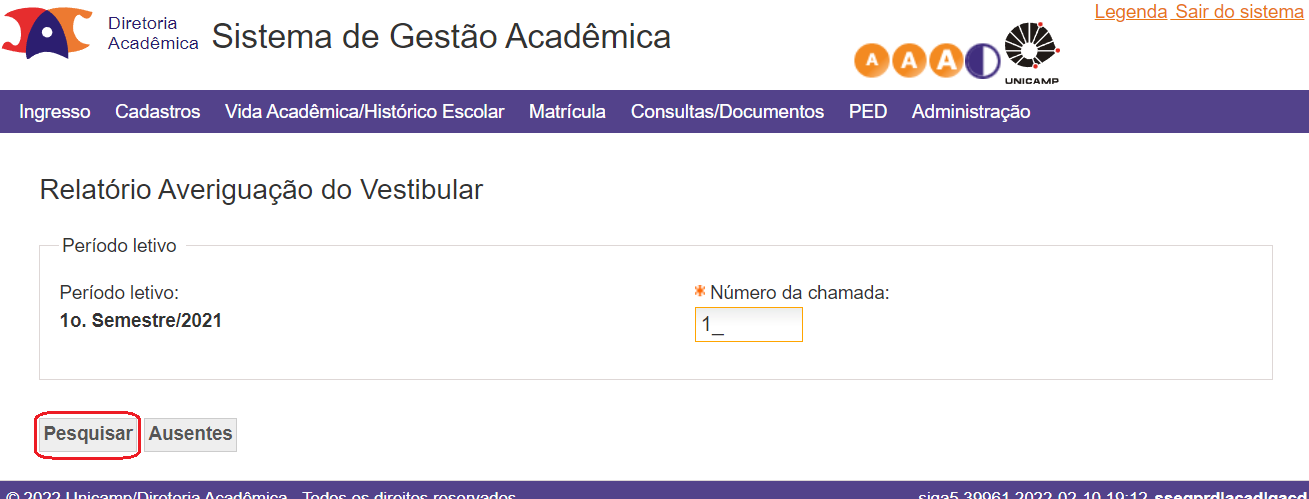Click the Diretoria Acadêmica text beside logo
This screenshot has height=499, width=1309.
coord(153,33)
